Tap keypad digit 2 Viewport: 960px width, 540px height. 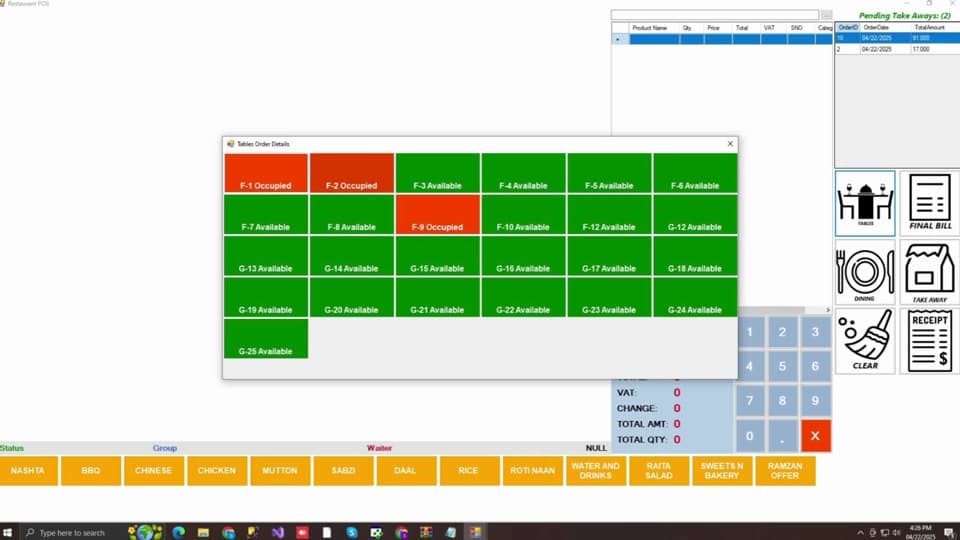coord(782,332)
